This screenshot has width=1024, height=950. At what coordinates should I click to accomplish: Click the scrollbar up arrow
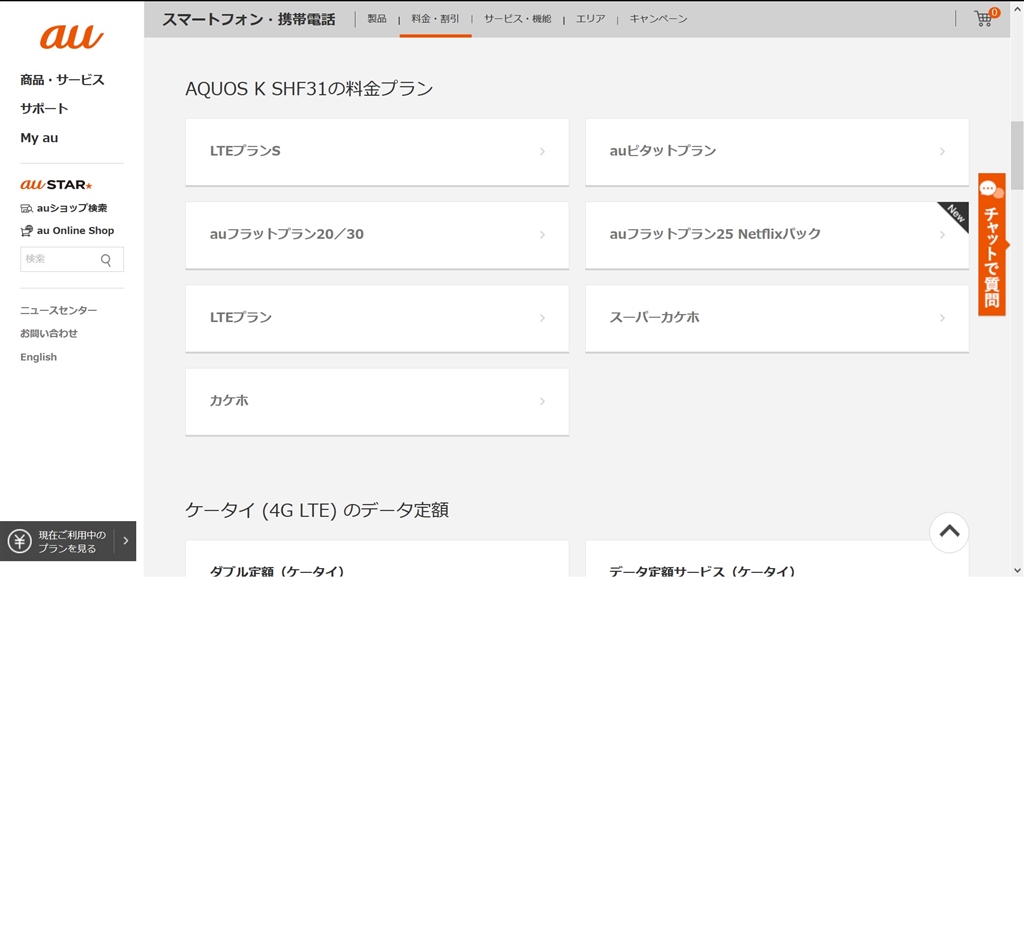1017,8
